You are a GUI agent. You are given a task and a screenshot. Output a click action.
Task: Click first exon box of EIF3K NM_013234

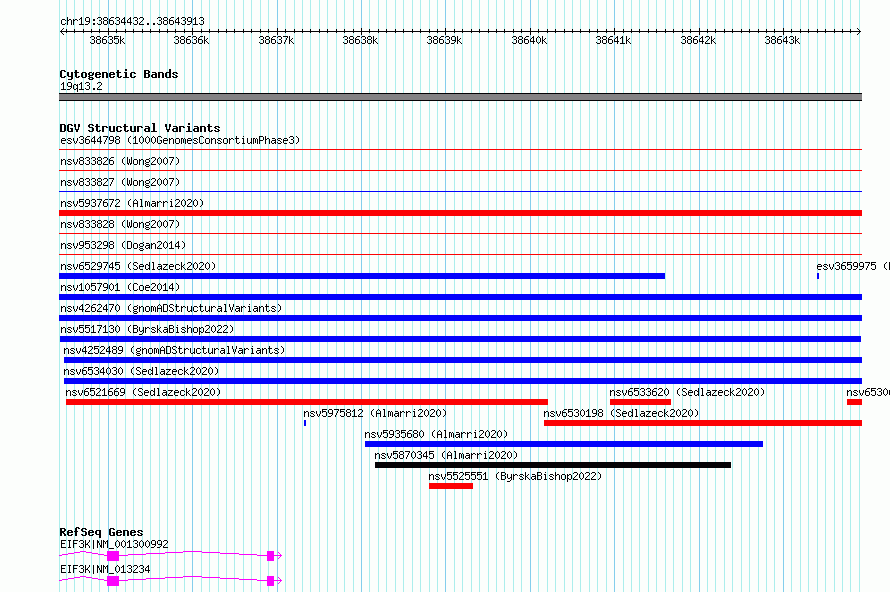tap(113, 581)
